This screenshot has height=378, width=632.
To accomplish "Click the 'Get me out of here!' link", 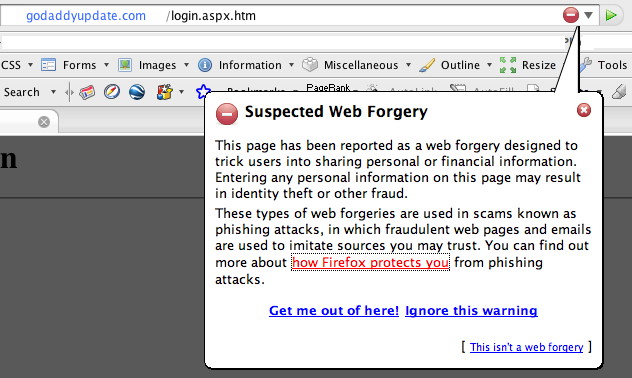I will (x=334, y=310).
